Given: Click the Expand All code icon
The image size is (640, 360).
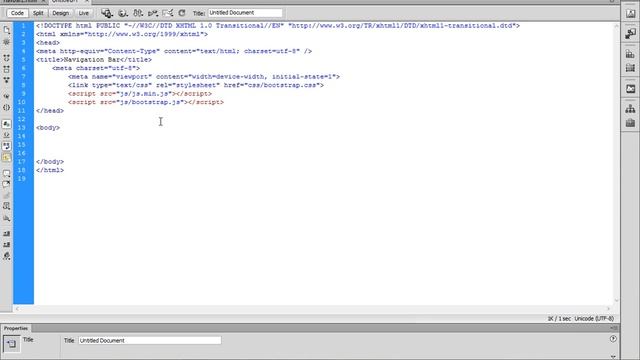Looking at the screenshot, I should point(7,80).
